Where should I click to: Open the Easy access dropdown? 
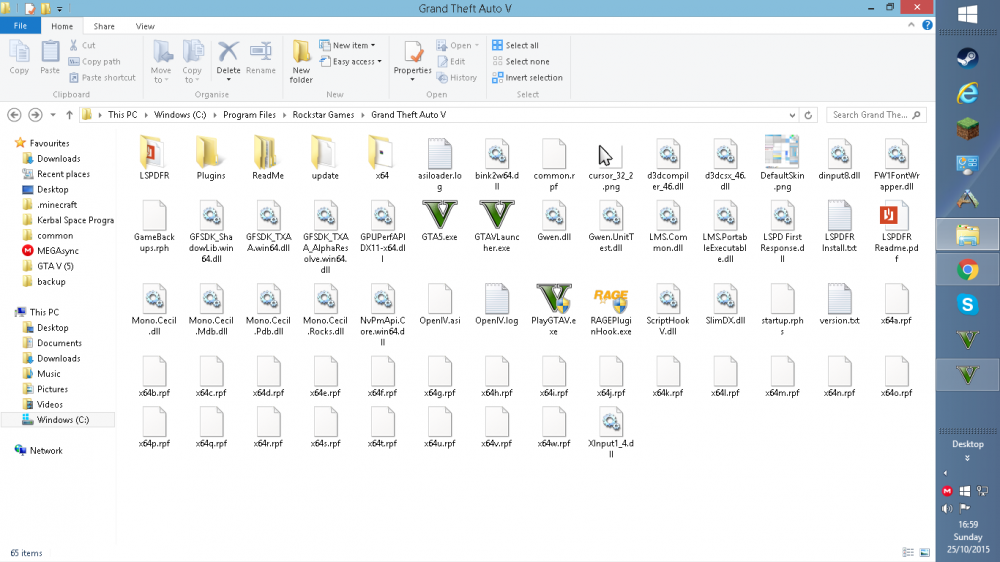(350, 61)
